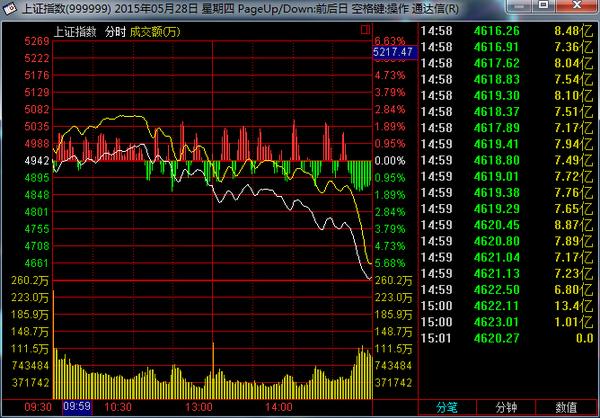Select the 15:00 tick showing 13.4亿

pyautogui.click(x=507, y=306)
